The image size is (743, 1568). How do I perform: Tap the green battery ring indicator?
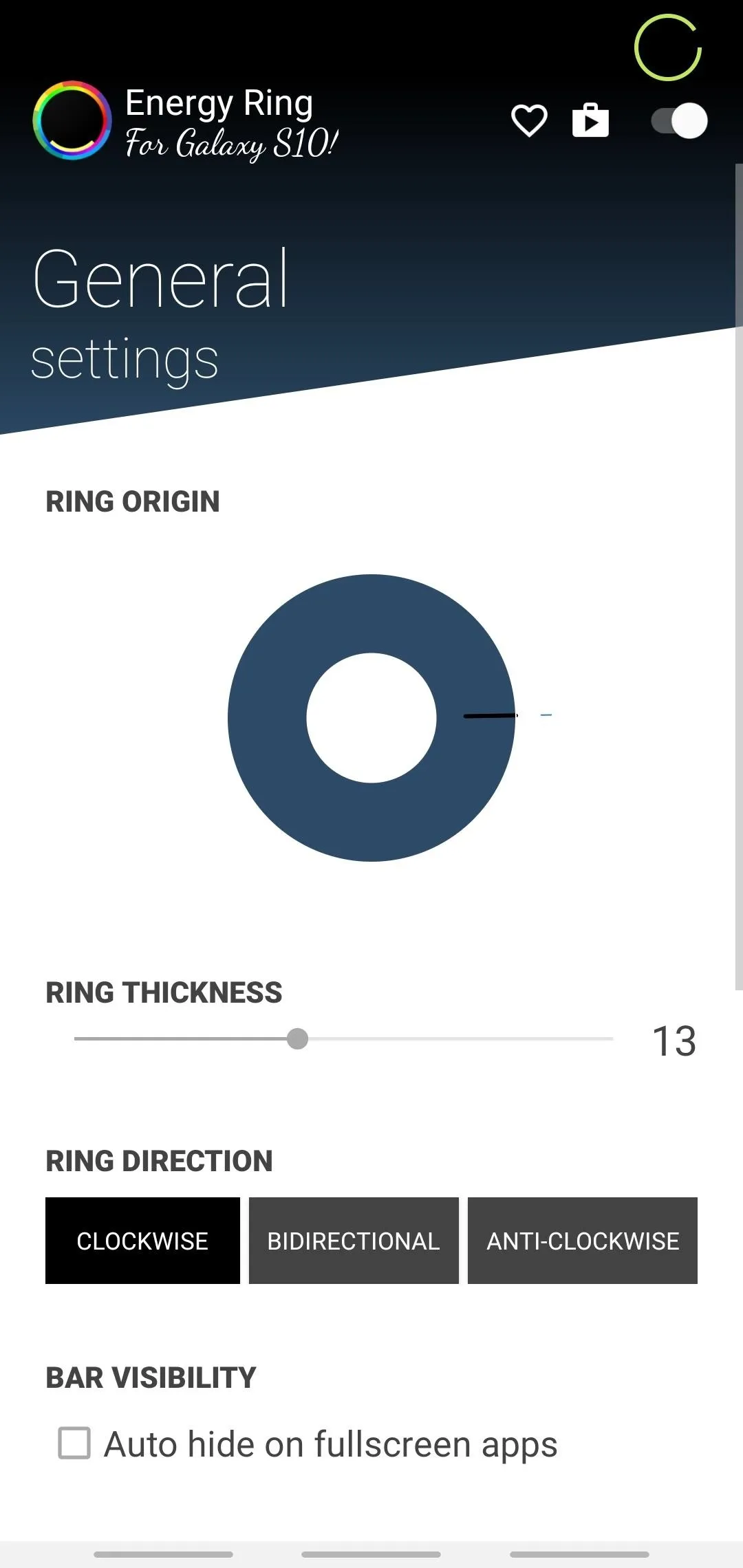(x=667, y=47)
